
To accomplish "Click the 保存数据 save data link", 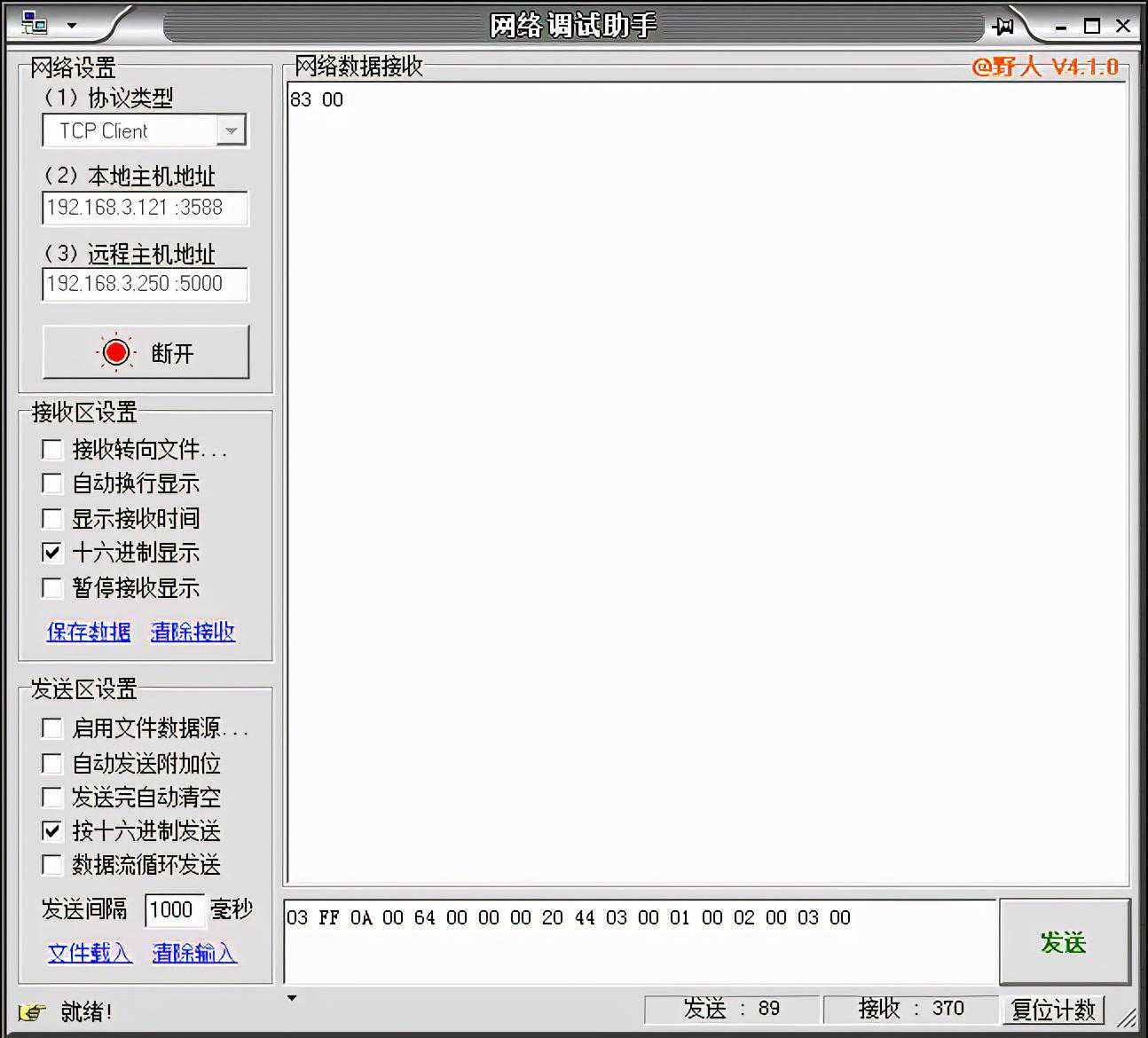I will [89, 632].
